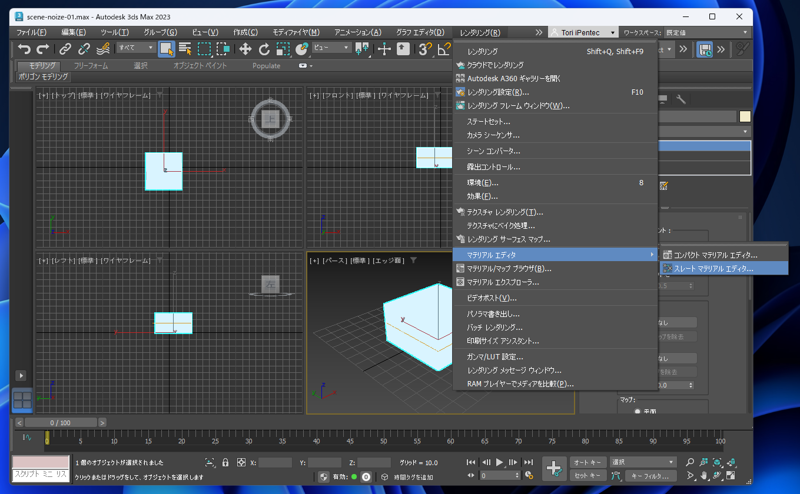Click the object color swatch in command panel

[745, 116]
